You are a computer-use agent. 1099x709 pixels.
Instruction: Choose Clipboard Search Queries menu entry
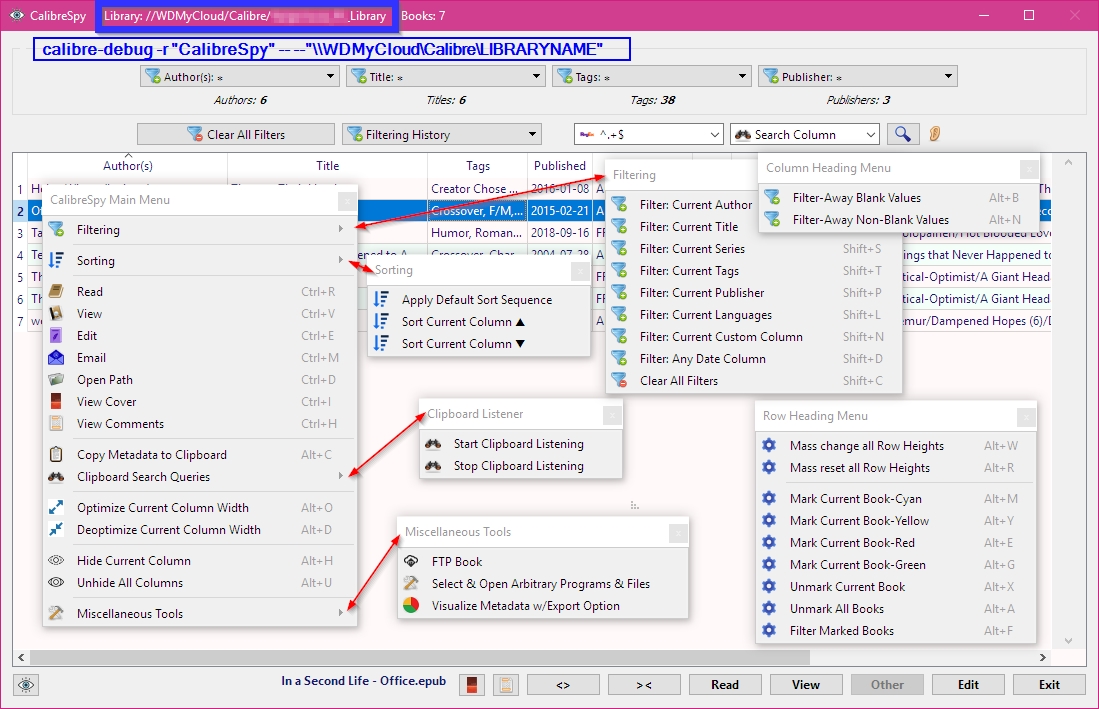coord(199,476)
